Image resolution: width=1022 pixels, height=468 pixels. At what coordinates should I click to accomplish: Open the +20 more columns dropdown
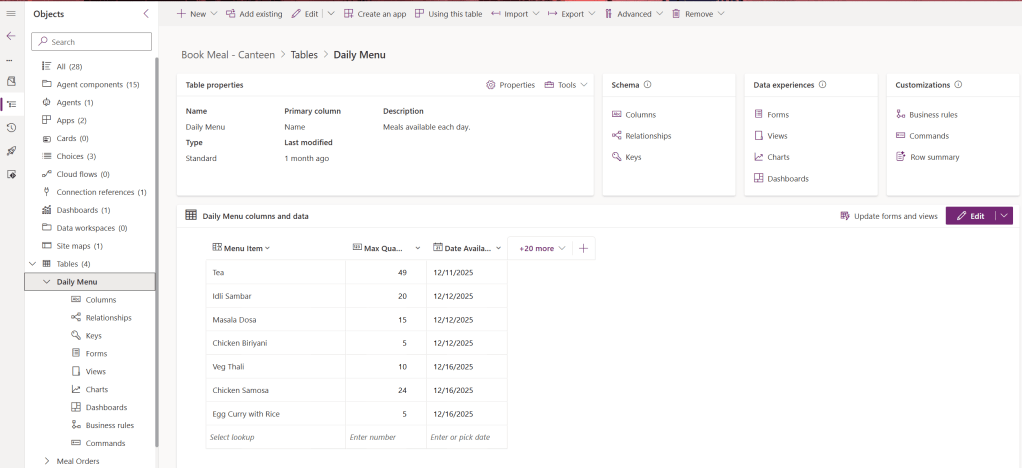coord(542,248)
